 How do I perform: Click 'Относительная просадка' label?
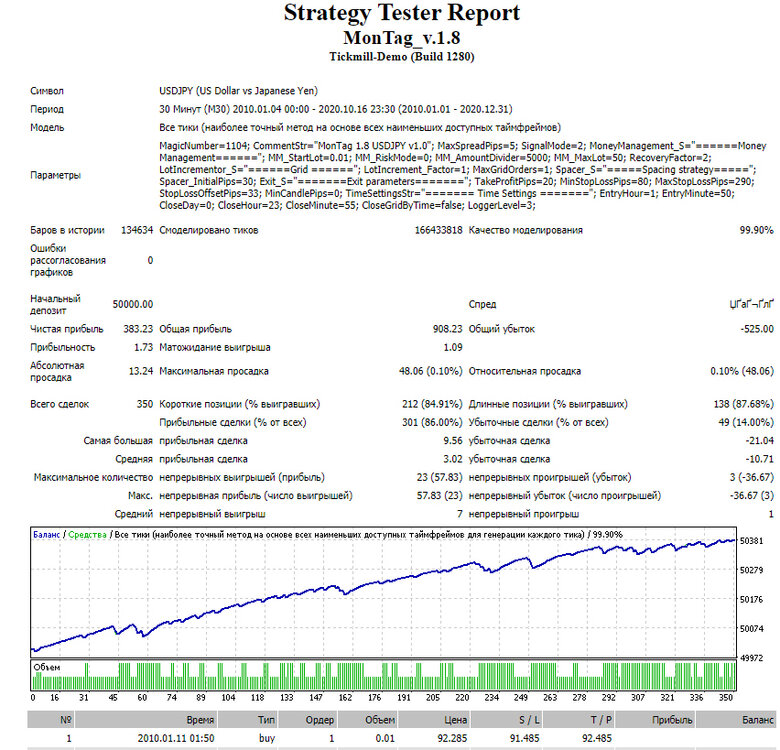click(x=525, y=372)
